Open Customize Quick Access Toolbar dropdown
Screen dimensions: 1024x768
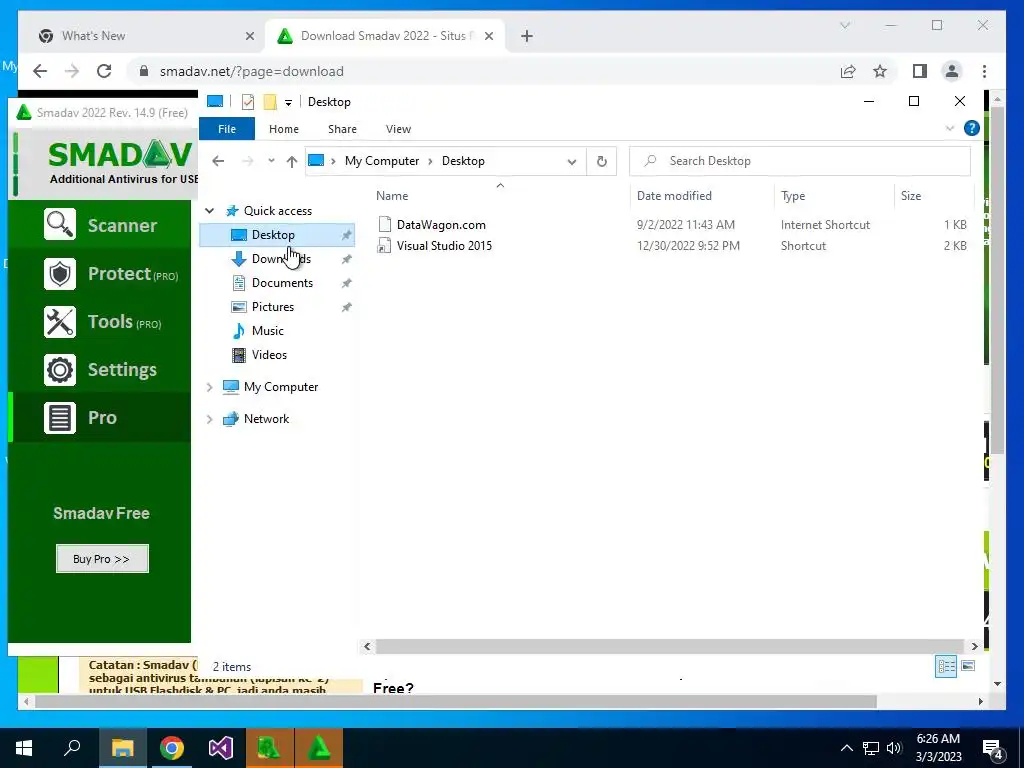click(x=288, y=103)
